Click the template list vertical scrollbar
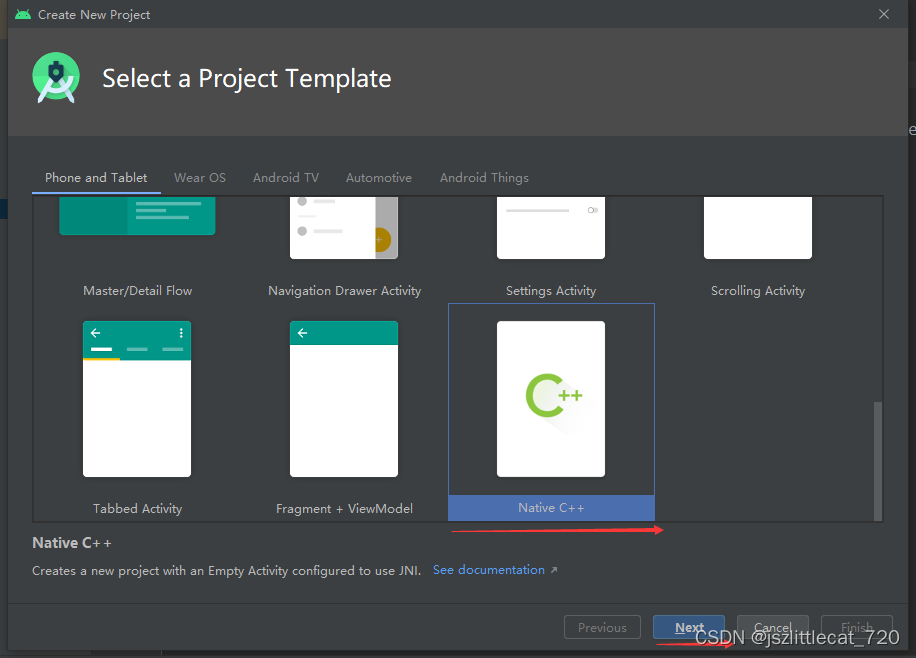 877,460
